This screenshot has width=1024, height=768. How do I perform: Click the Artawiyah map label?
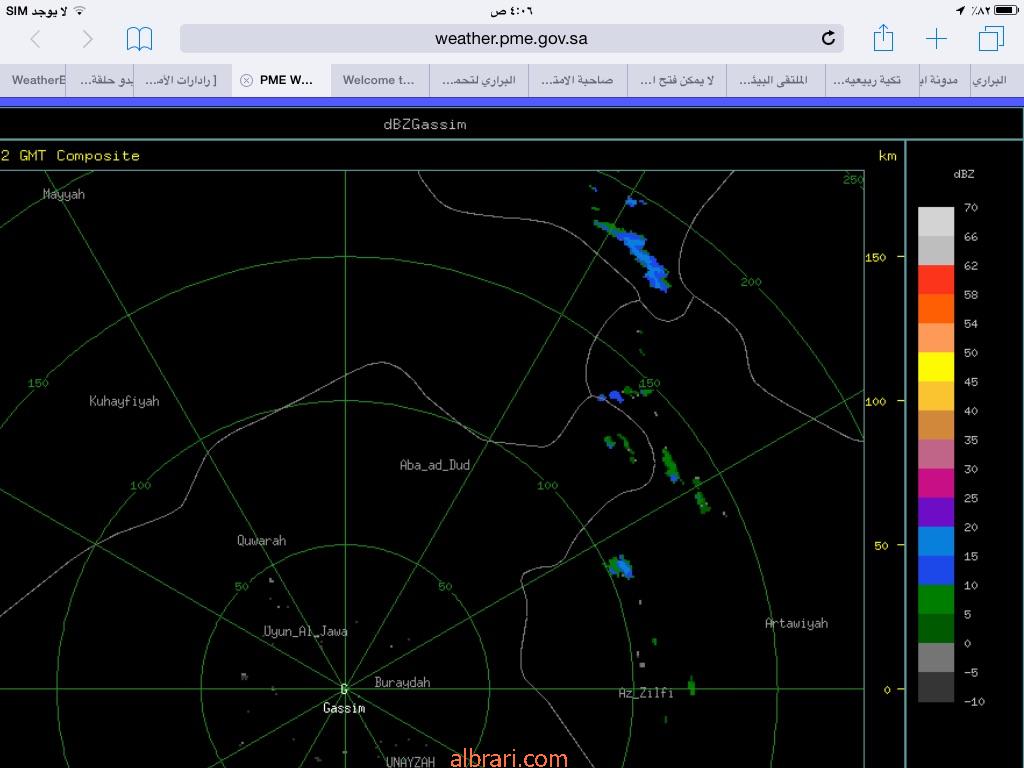(x=796, y=623)
